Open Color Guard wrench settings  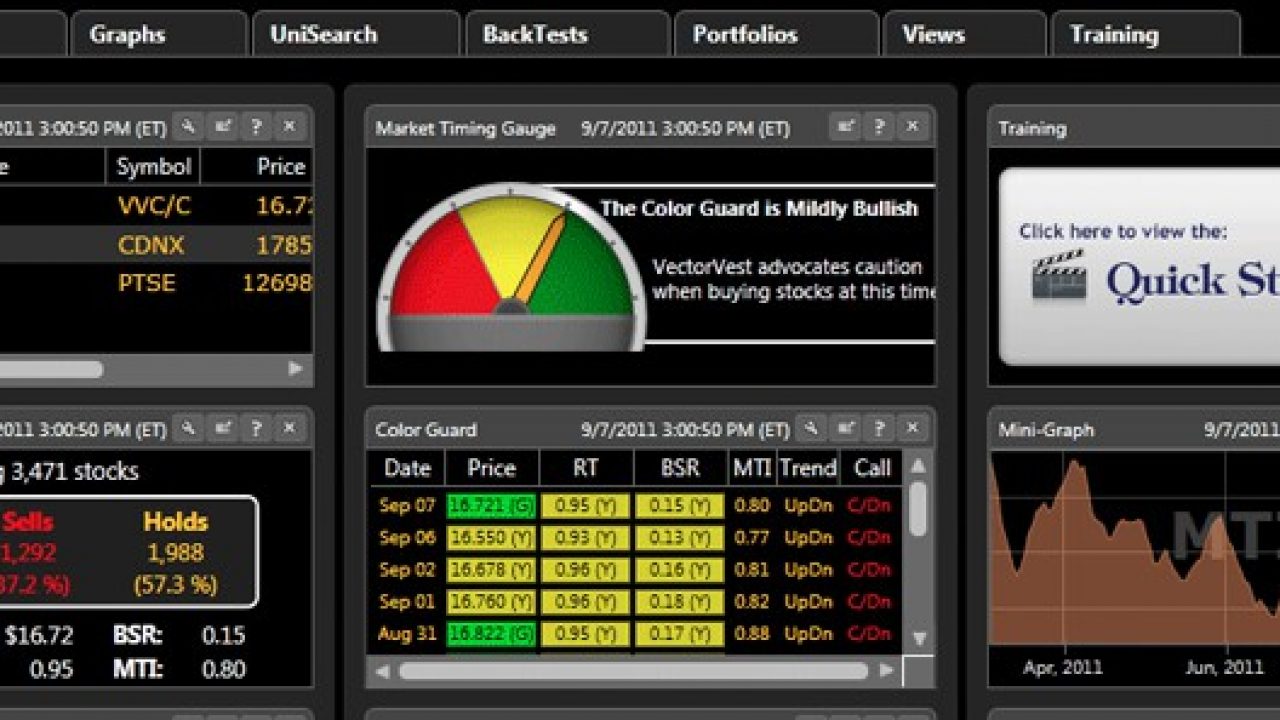click(811, 428)
